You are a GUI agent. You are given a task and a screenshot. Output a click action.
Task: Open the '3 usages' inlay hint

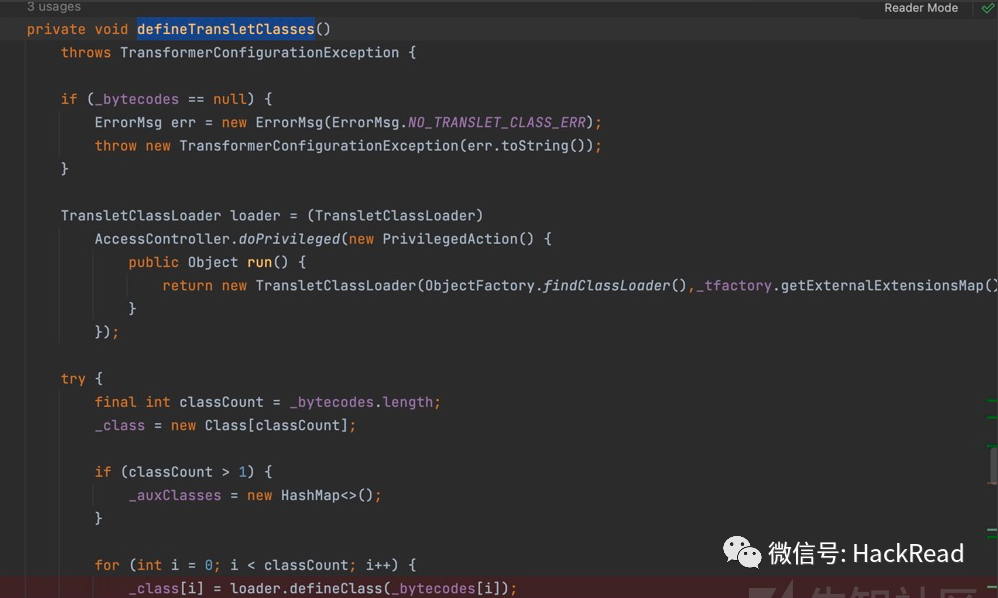click(54, 6)
